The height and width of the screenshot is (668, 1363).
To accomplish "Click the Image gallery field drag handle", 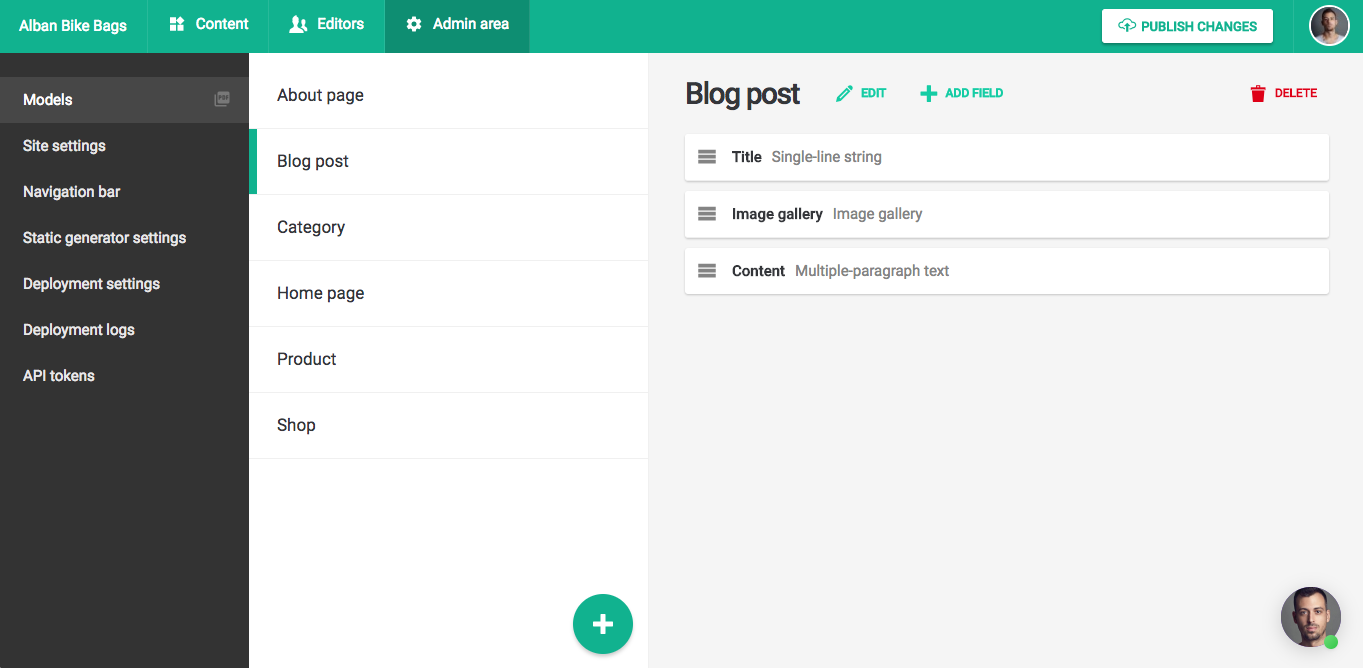I will [707, 214].
